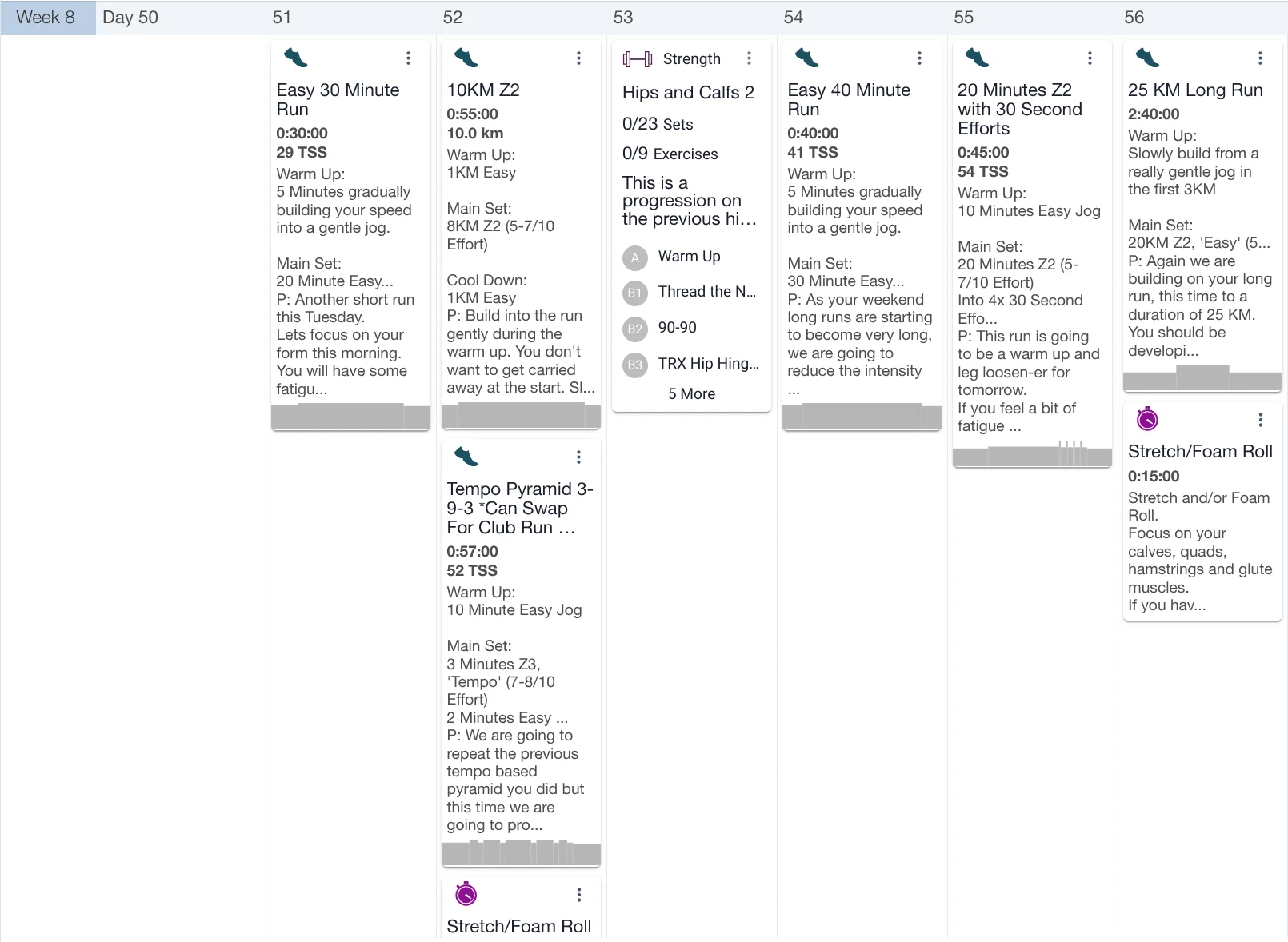Open the three-dot menu on Easy 30 Minute Run
Screen dimensions: 1288x942
click(x=408, y=58)
